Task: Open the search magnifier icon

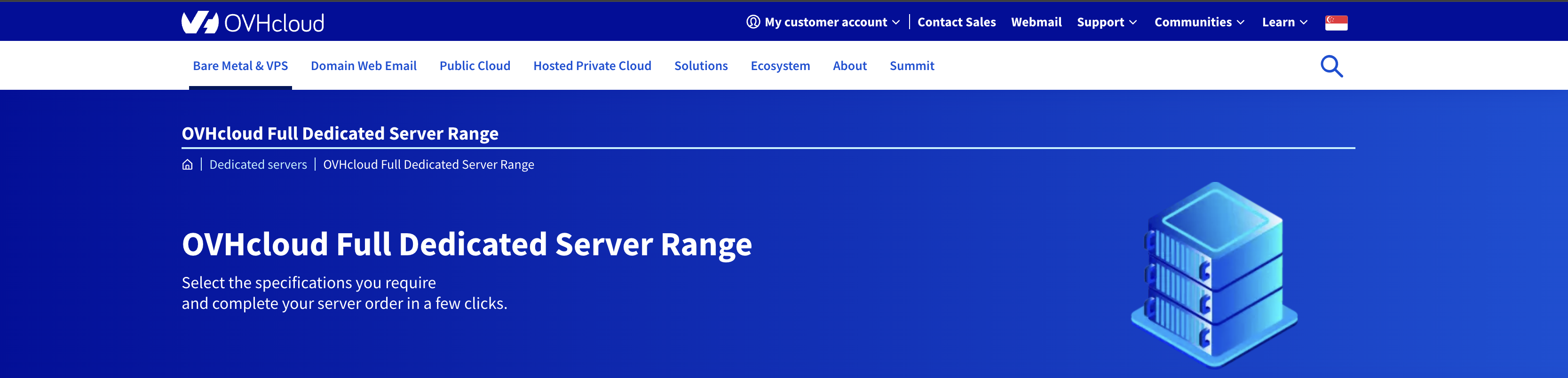Action: 1331,66
